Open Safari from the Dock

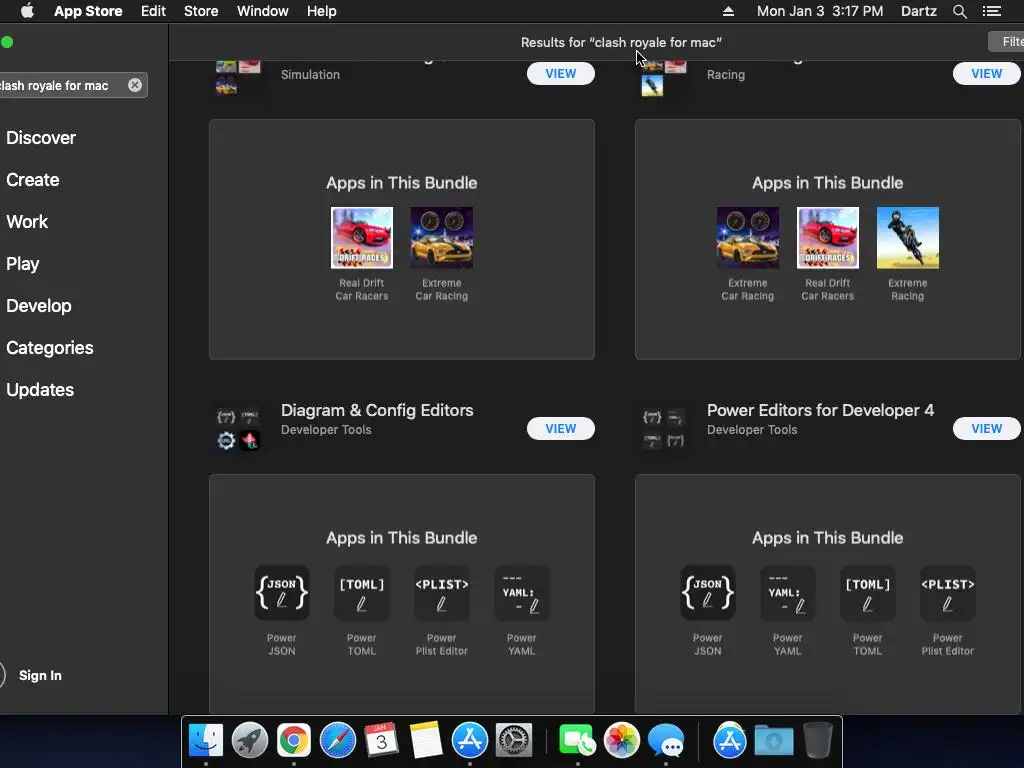(x=338, y=741)
